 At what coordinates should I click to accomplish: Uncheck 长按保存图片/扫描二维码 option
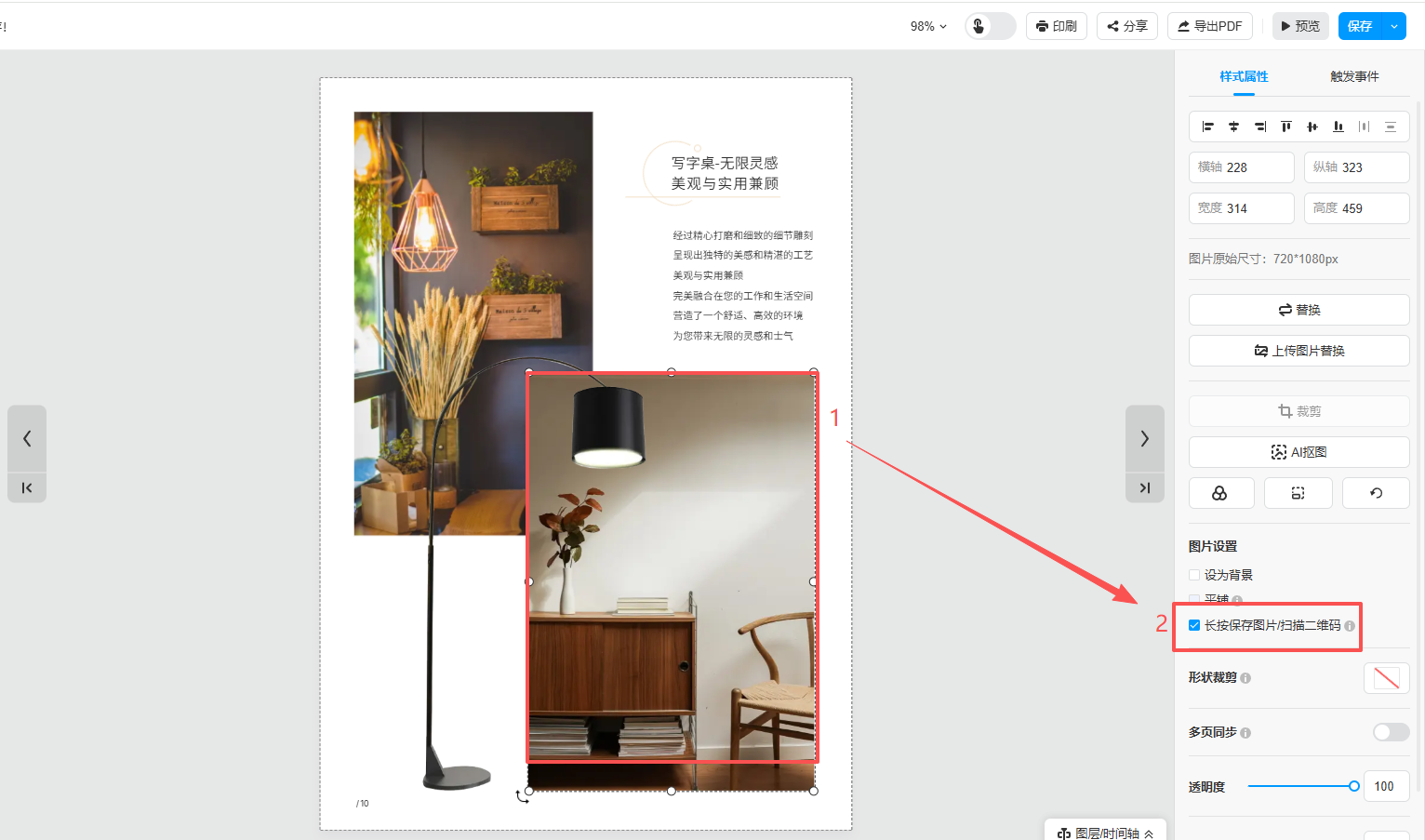pos(1194,625)
